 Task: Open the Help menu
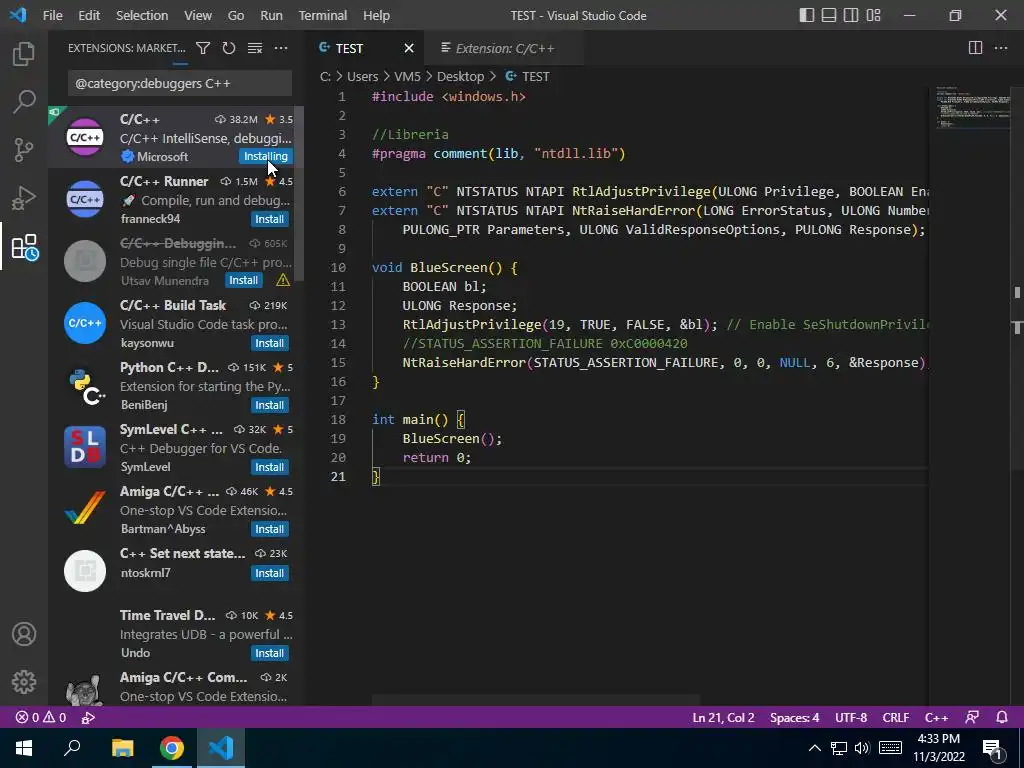(x=376, y=15)
